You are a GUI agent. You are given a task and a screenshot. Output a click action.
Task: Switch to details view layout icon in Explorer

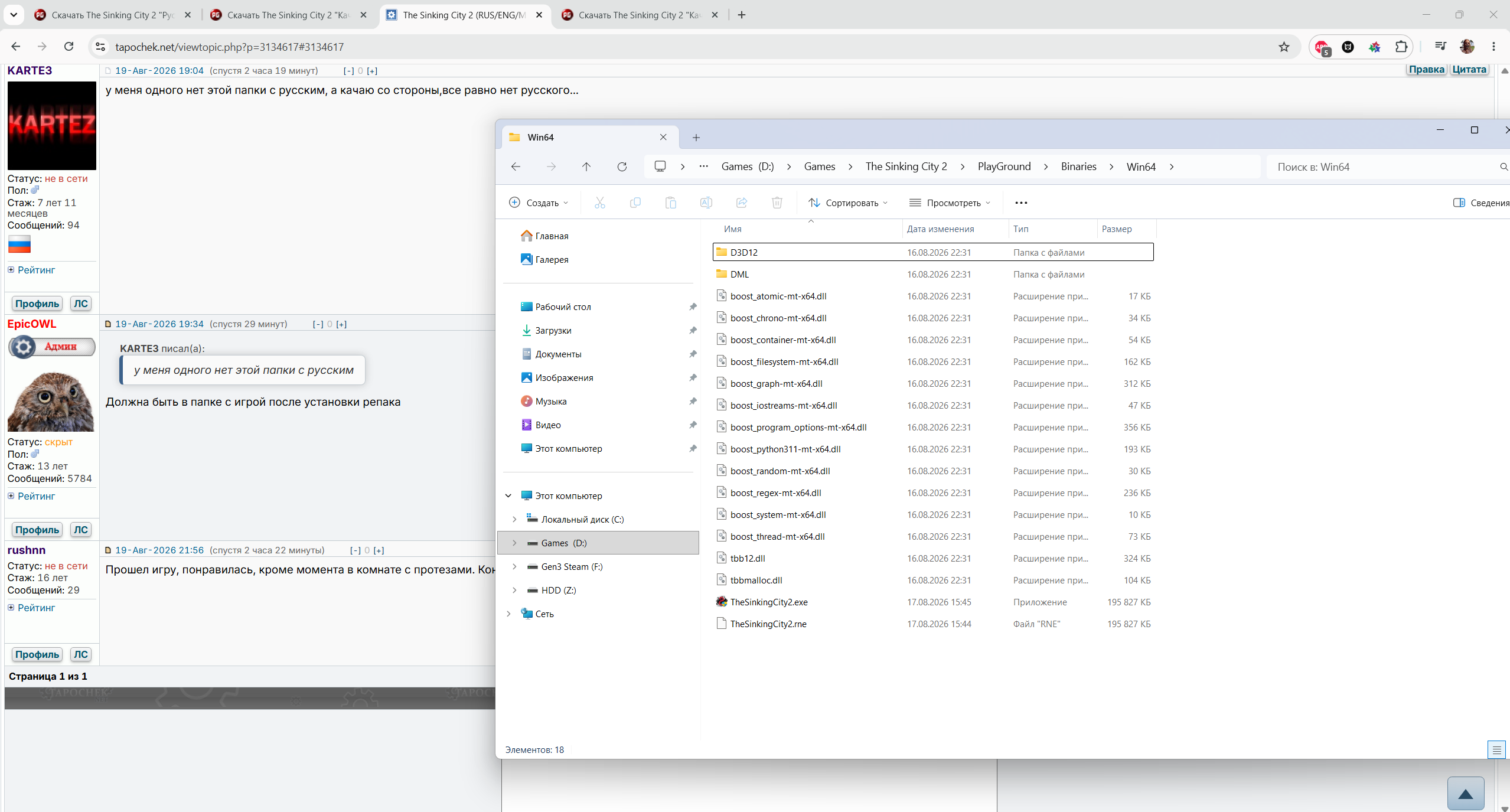[x=1496, y=750]
